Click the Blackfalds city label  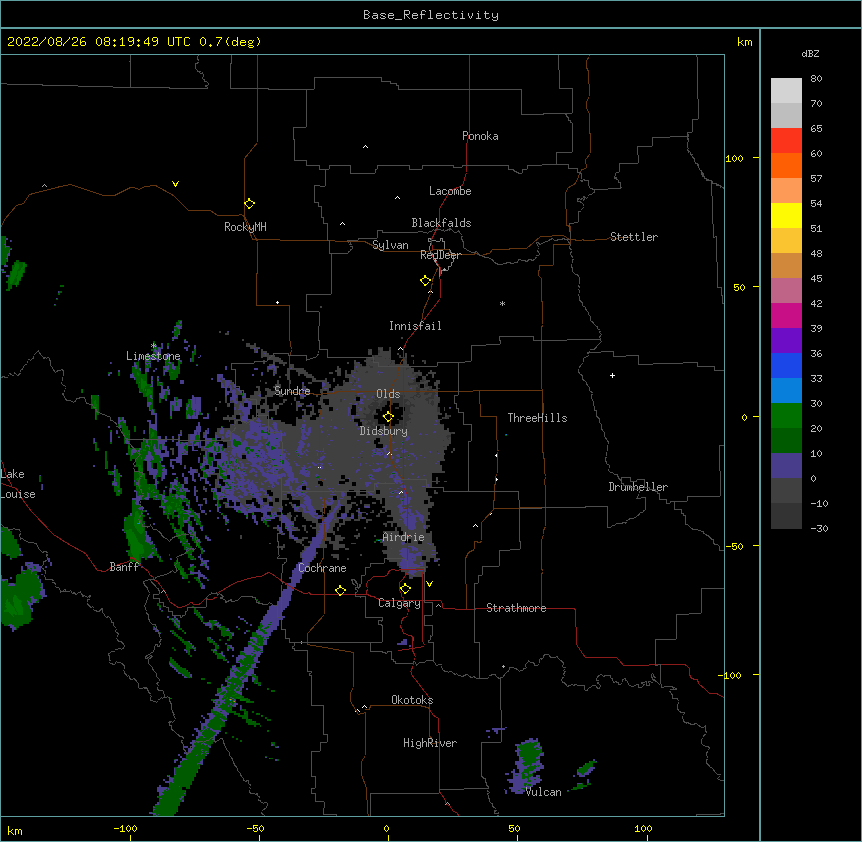click(441, 223)
